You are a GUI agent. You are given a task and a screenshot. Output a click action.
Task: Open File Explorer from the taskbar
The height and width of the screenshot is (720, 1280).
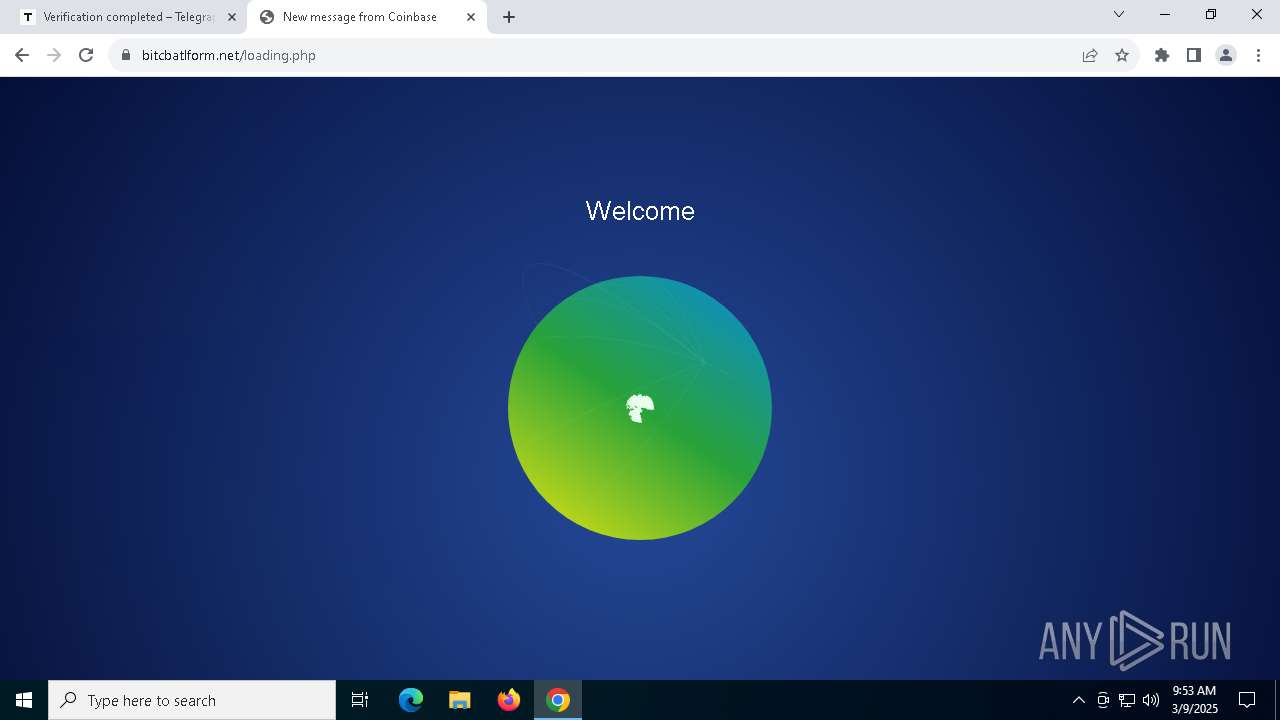(x=460, y=700)
